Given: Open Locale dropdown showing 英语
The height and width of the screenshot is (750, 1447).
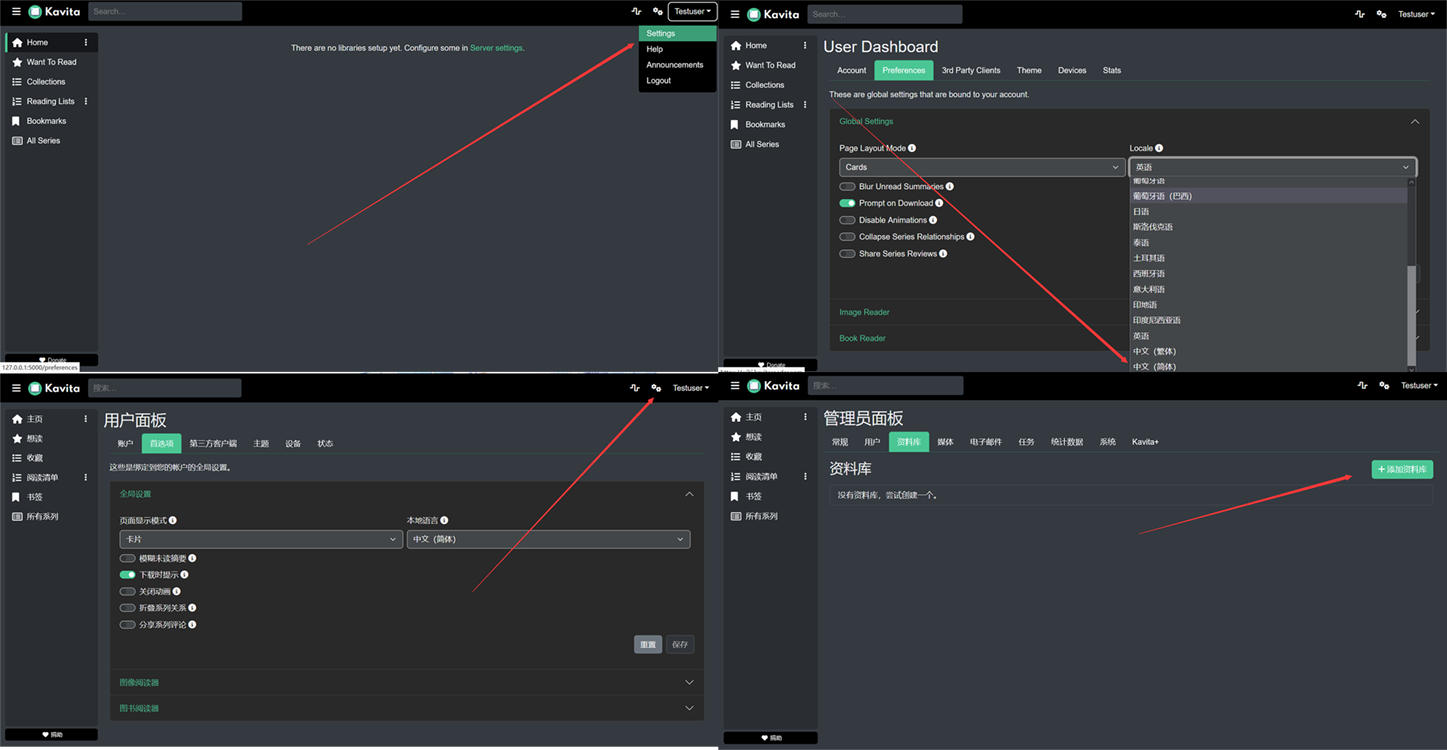Looking at the screenshot, I should tap(1273, 167).
